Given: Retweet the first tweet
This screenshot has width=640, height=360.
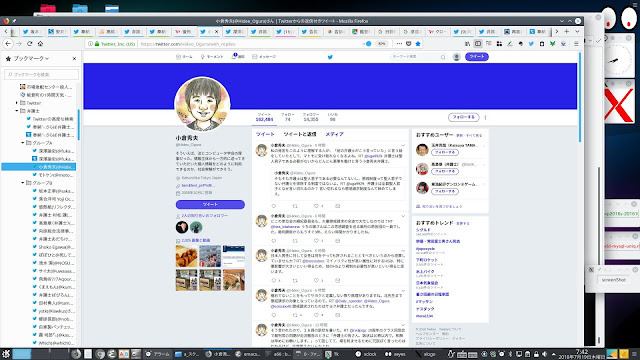Looking at the screenshot, I should tap(295, 206).
